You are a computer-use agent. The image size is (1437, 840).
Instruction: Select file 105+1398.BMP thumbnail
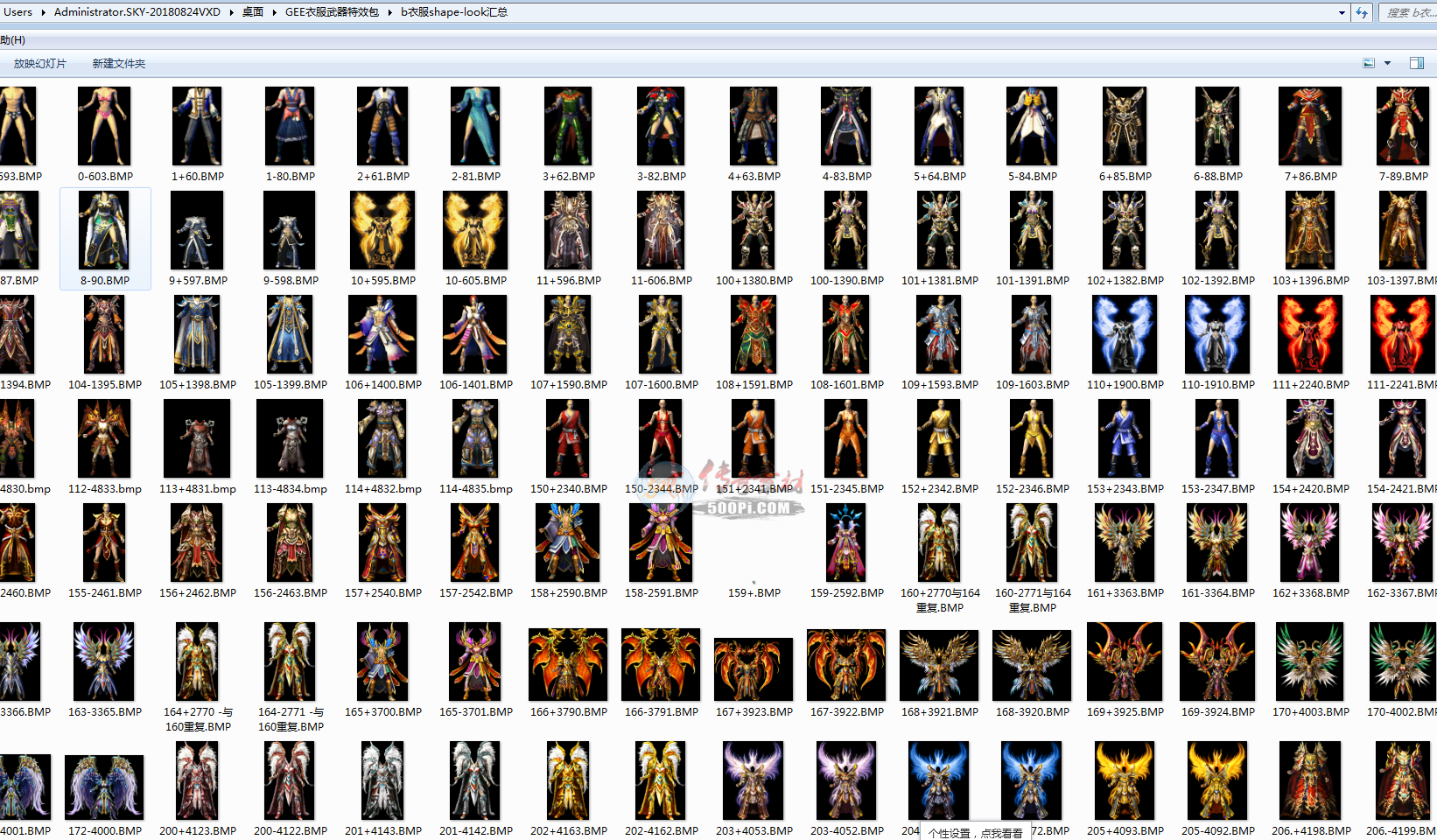point(197,334)
